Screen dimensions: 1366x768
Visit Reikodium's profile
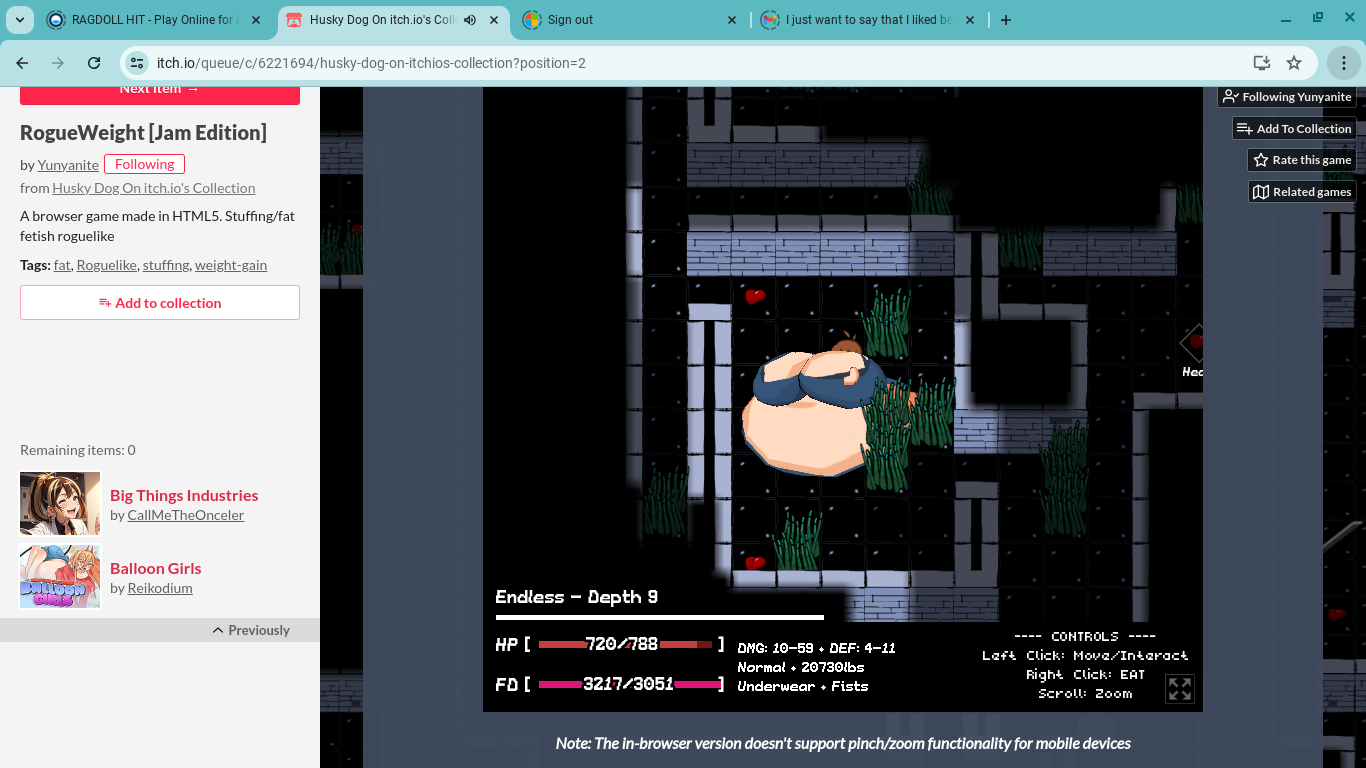point(160,588)
